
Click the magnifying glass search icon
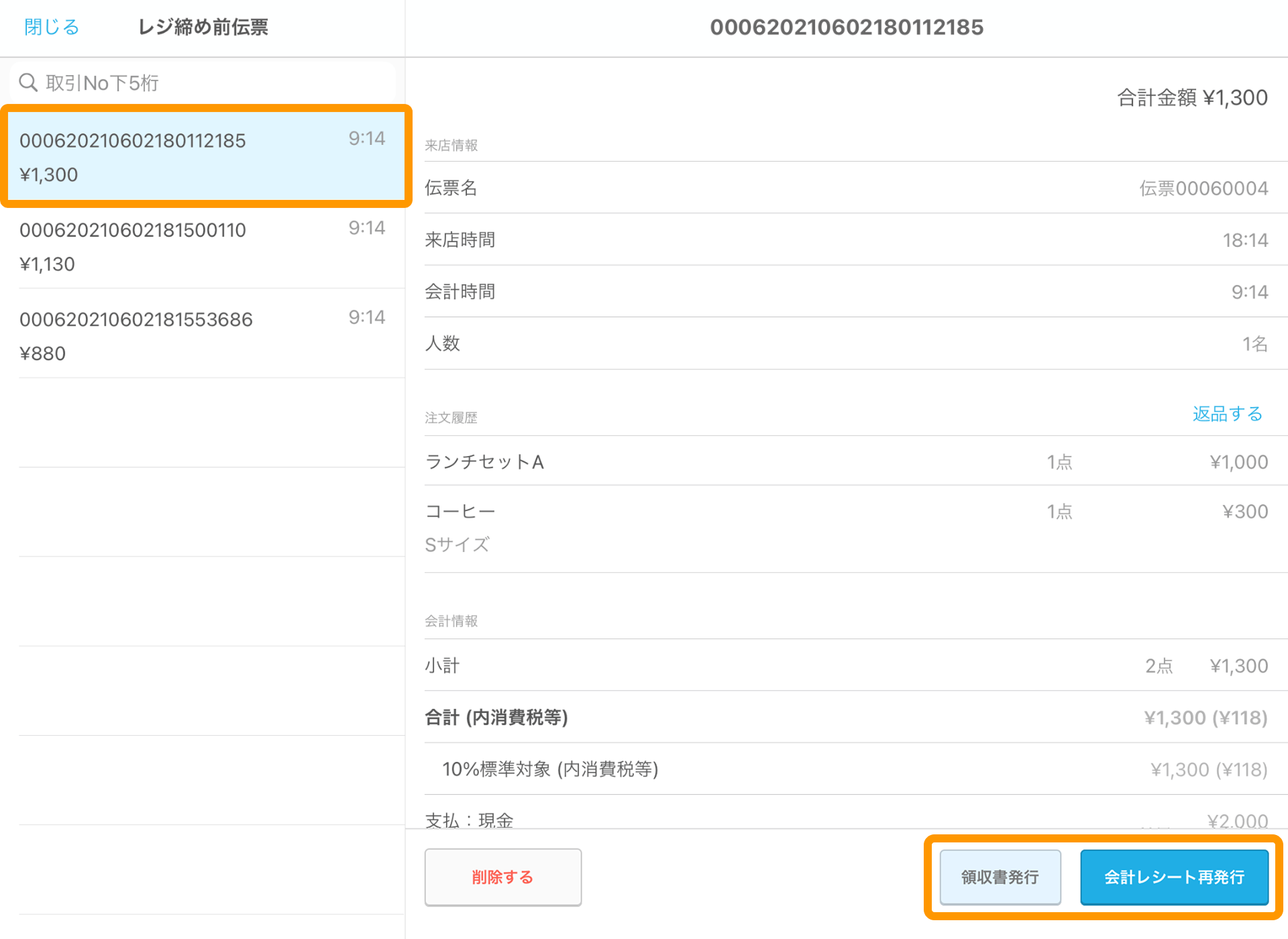click(28, 82)
